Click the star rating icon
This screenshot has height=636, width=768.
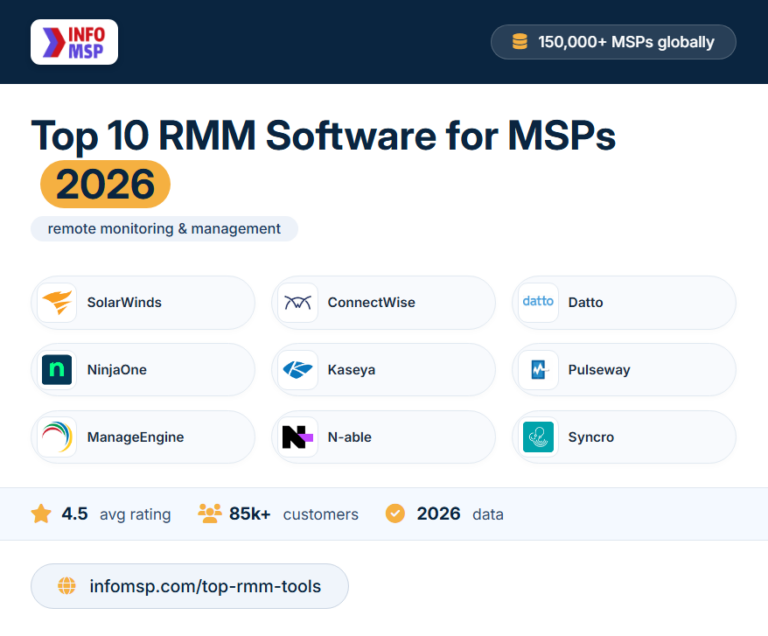pos(41,514)
